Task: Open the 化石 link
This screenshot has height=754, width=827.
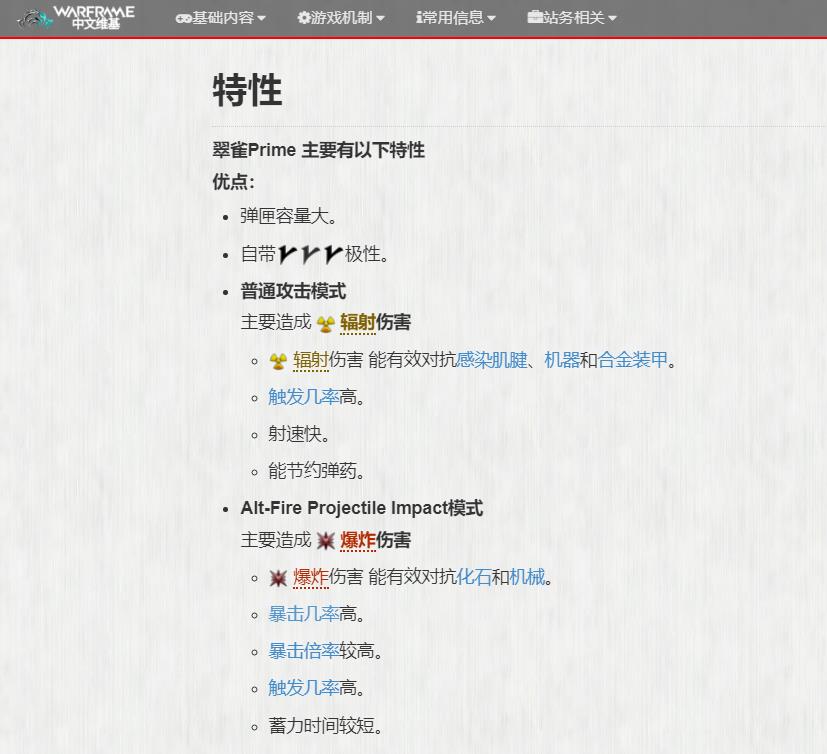Action: point(474,578)
